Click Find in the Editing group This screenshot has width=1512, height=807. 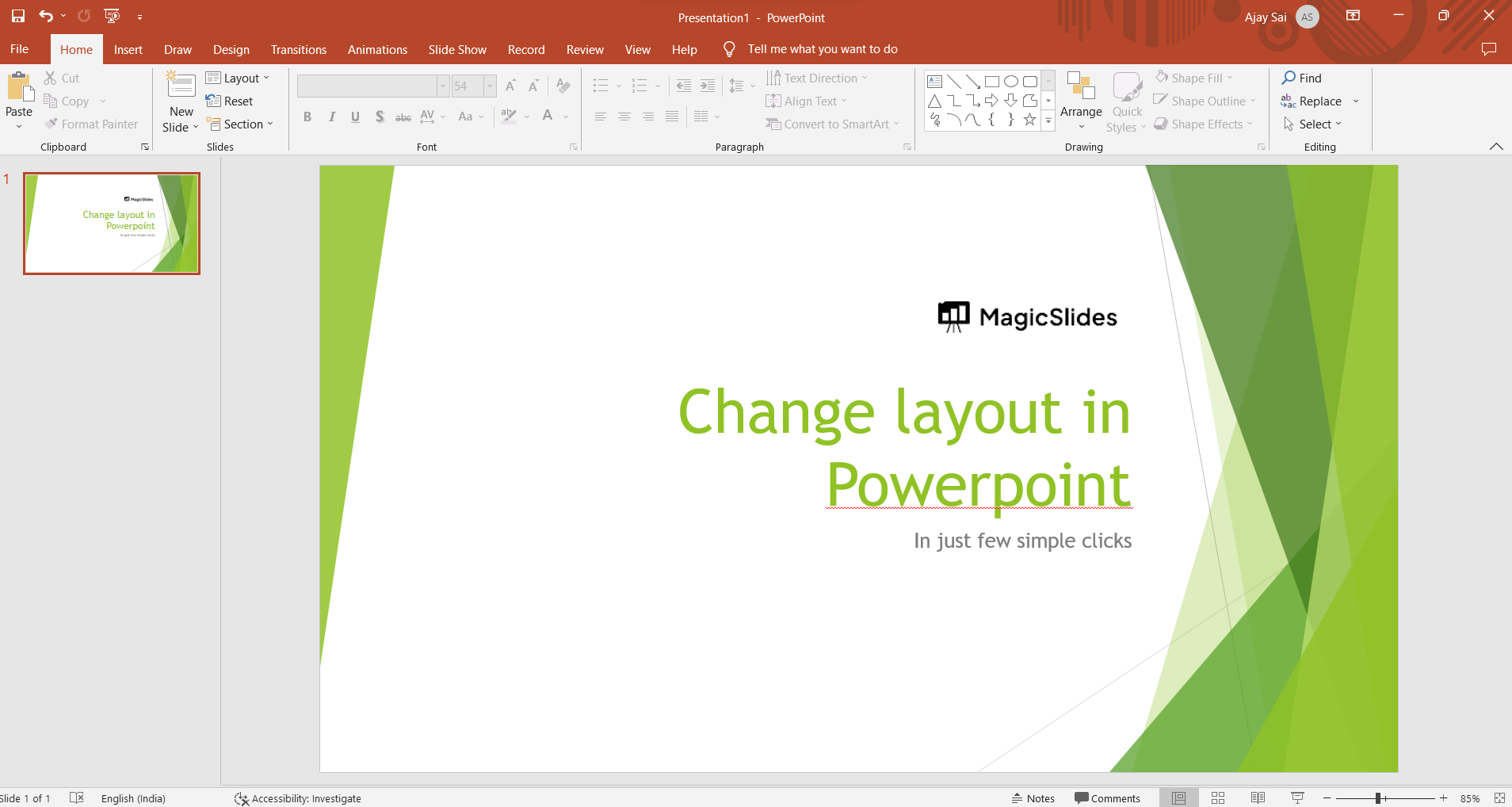[x=1302, y=78]
